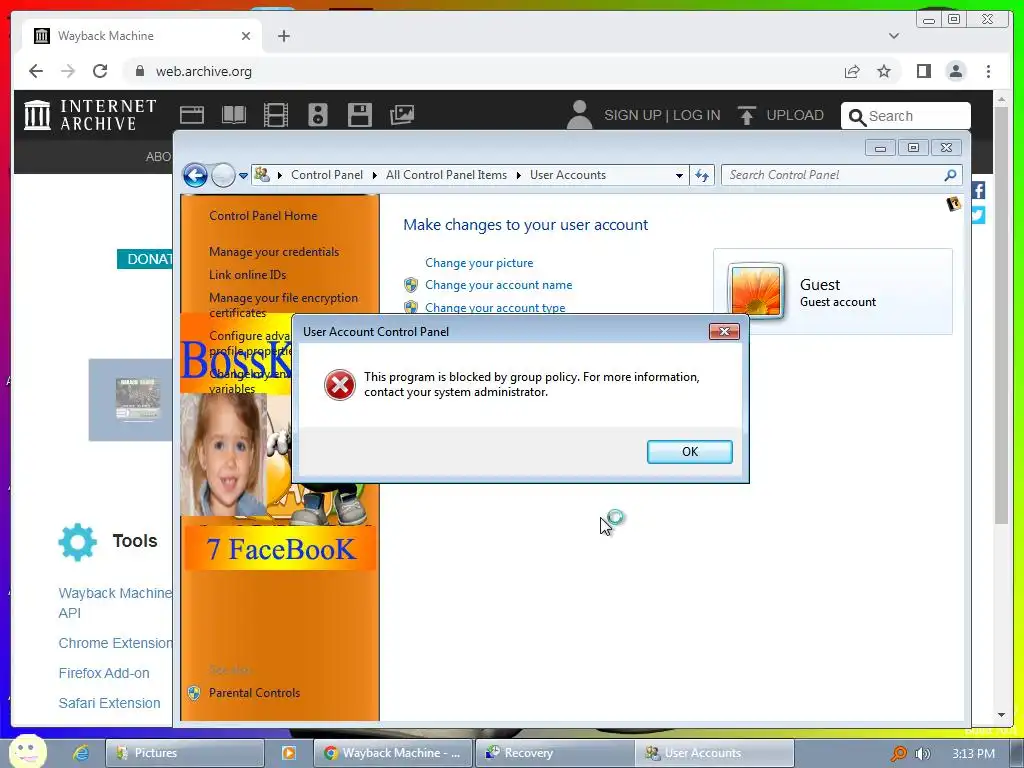Click the Firefox Add-on link
This screenshot has height=768, width=1024.
click(104, 673)
